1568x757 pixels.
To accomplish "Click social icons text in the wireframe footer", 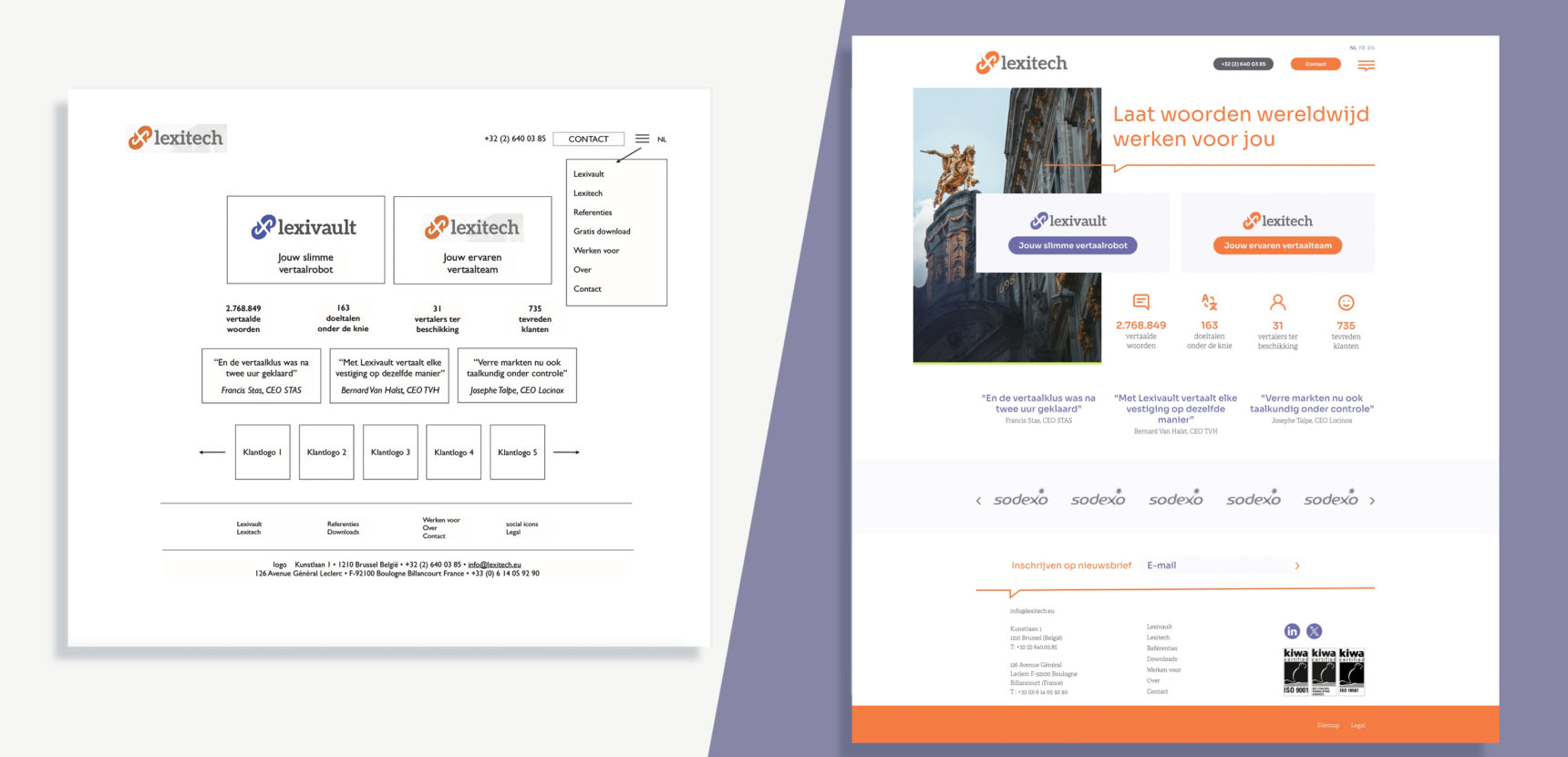I will [521, 524].
